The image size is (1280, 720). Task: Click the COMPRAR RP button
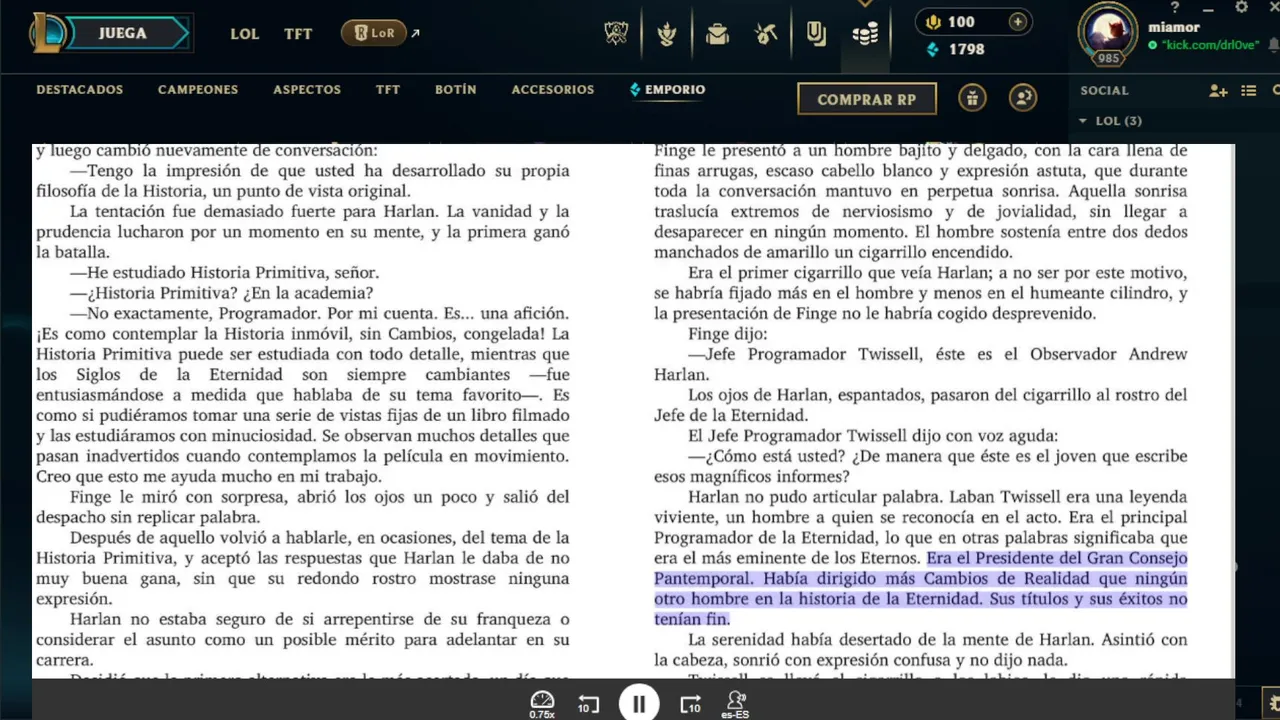click(x=867, y=99)
